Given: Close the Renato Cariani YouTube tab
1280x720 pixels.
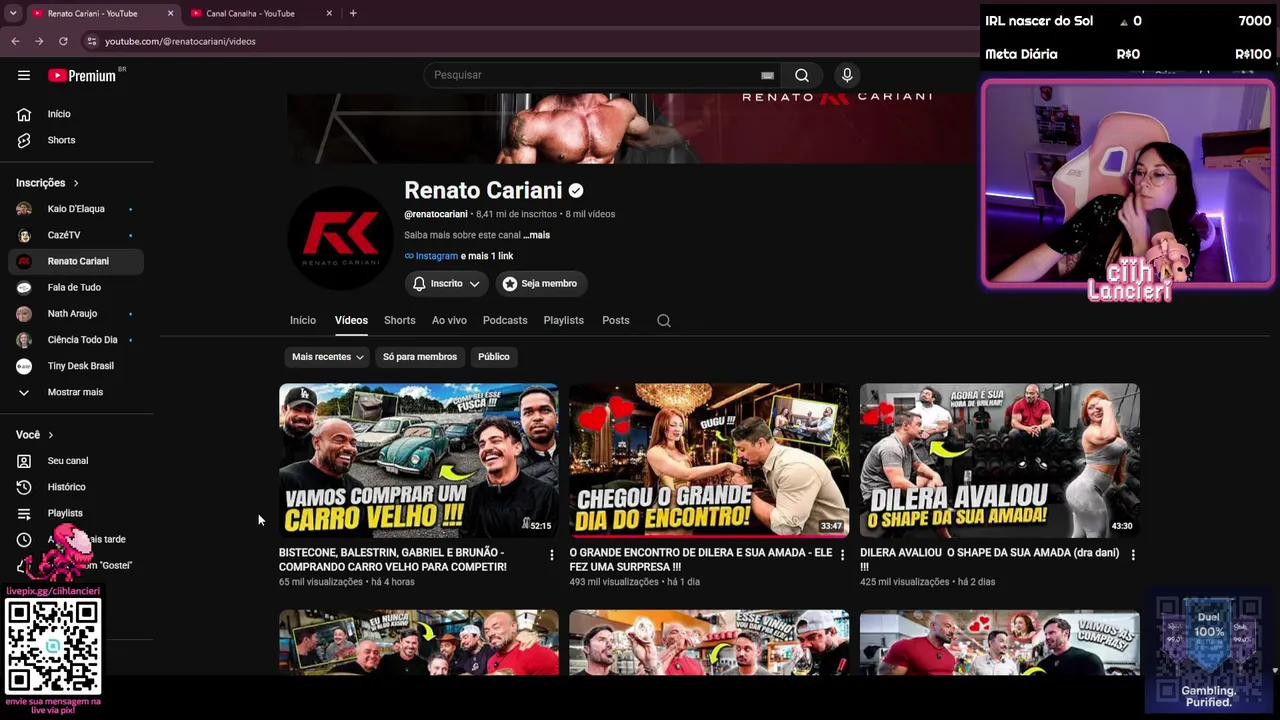Looking at the screenshot, I should pos(170,13).
